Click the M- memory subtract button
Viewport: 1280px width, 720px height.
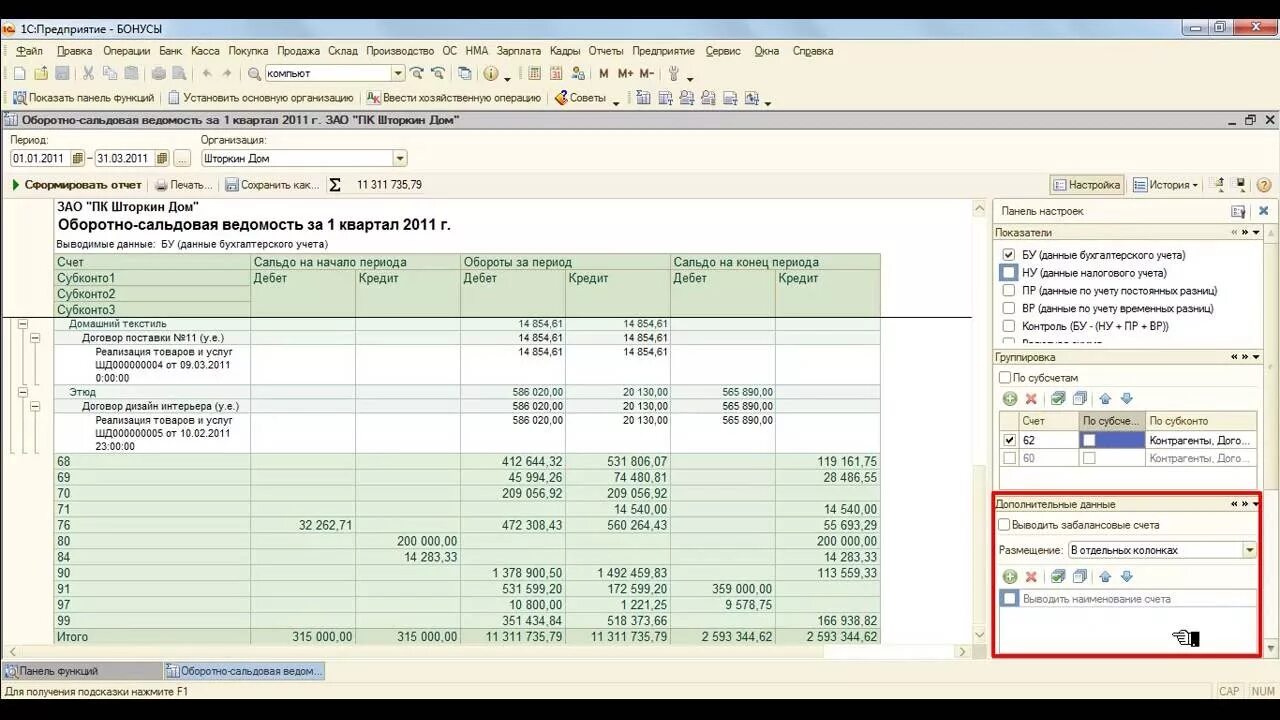pos(647,73)
